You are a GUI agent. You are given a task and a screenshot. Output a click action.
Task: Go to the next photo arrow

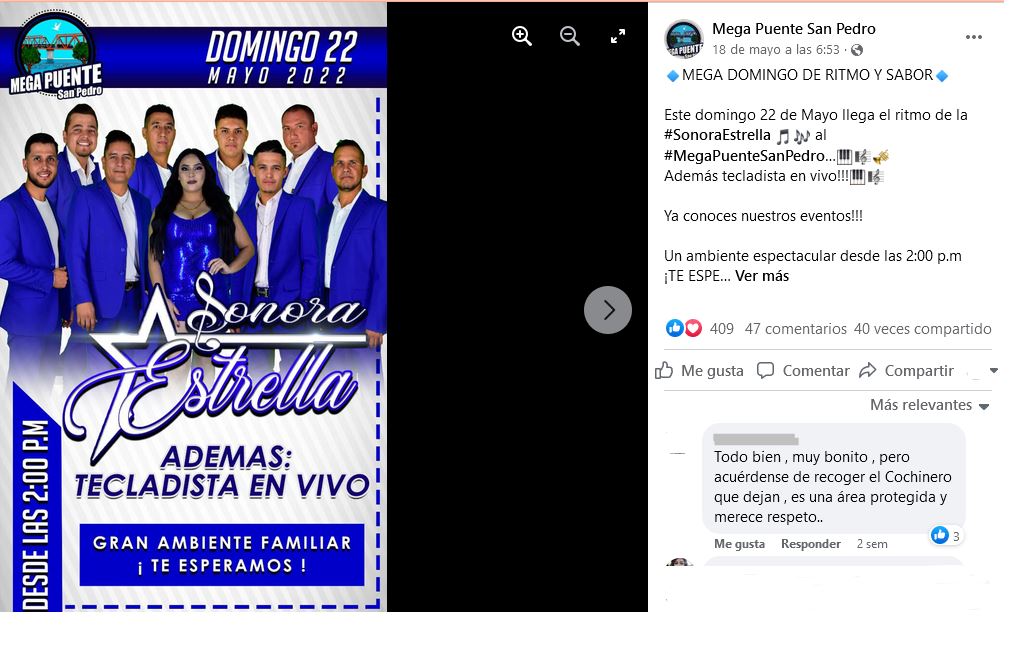click(x=608, y=310)
